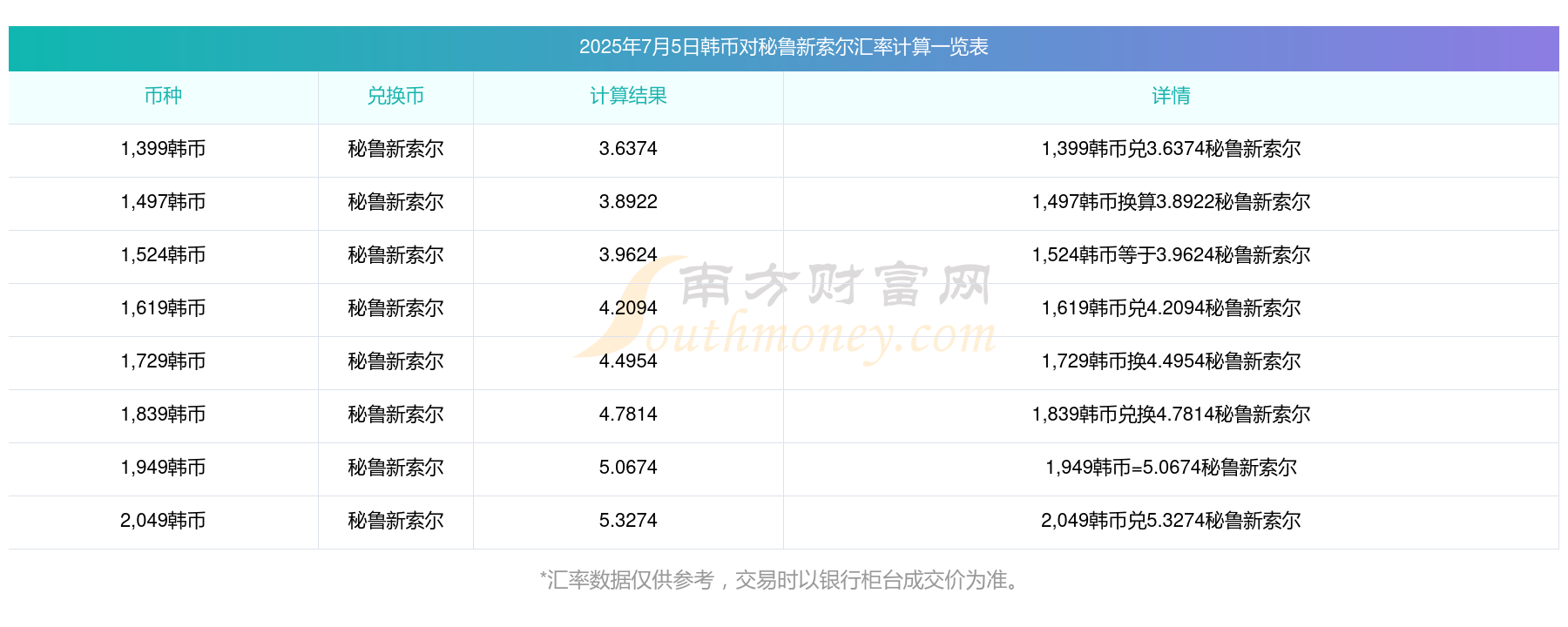Click the result value 4.7814
The image size is (1568, 627).
click(x=628, y=415)
